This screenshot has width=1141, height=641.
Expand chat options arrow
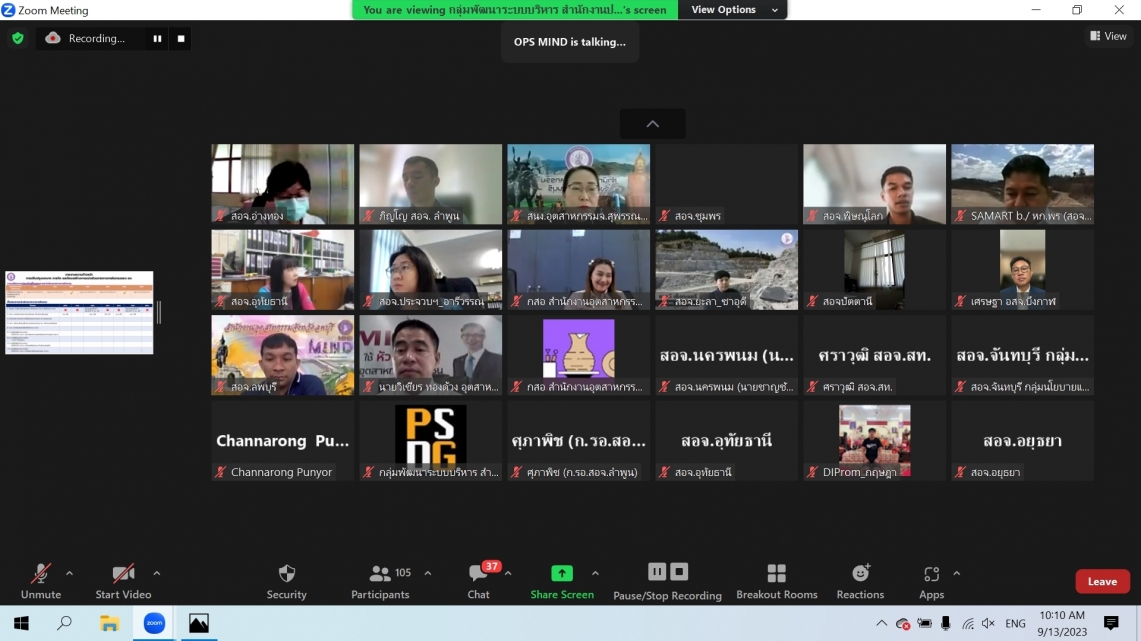click(508, 573)
